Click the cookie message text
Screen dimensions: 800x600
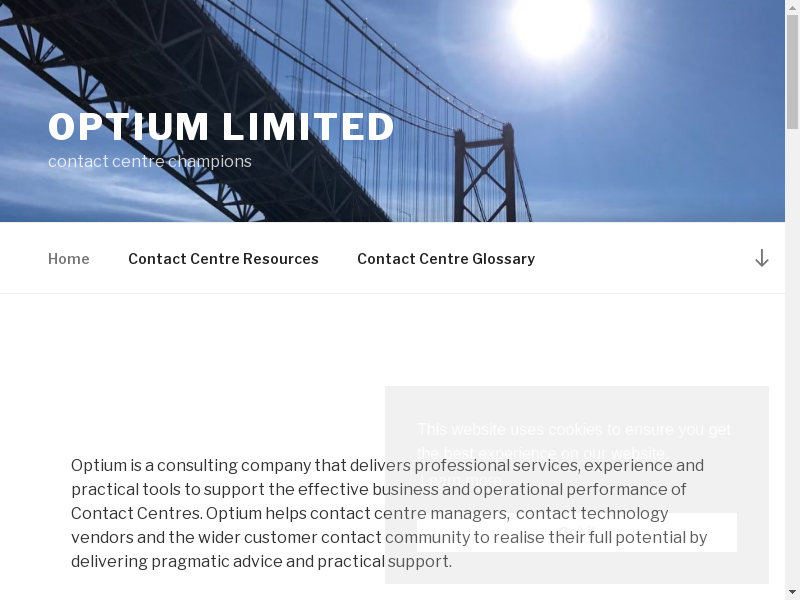pos(574,430)
